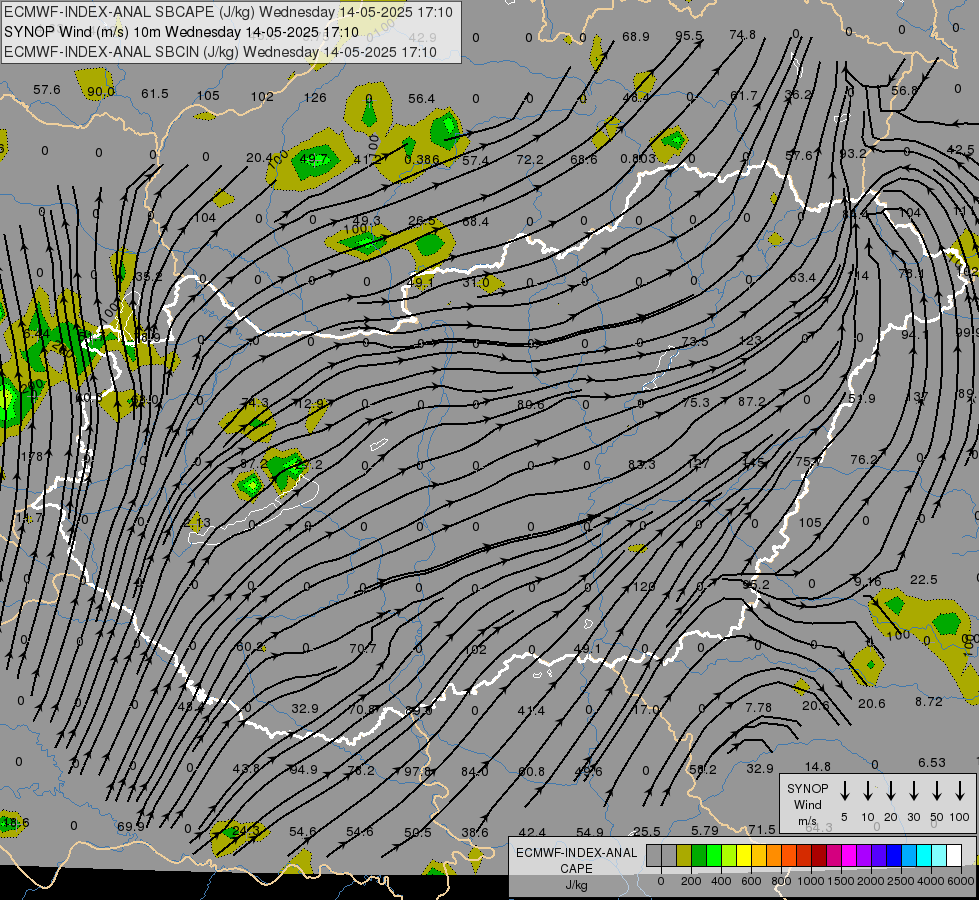Click the 7.78 value on the map

[x=759, y=707]
